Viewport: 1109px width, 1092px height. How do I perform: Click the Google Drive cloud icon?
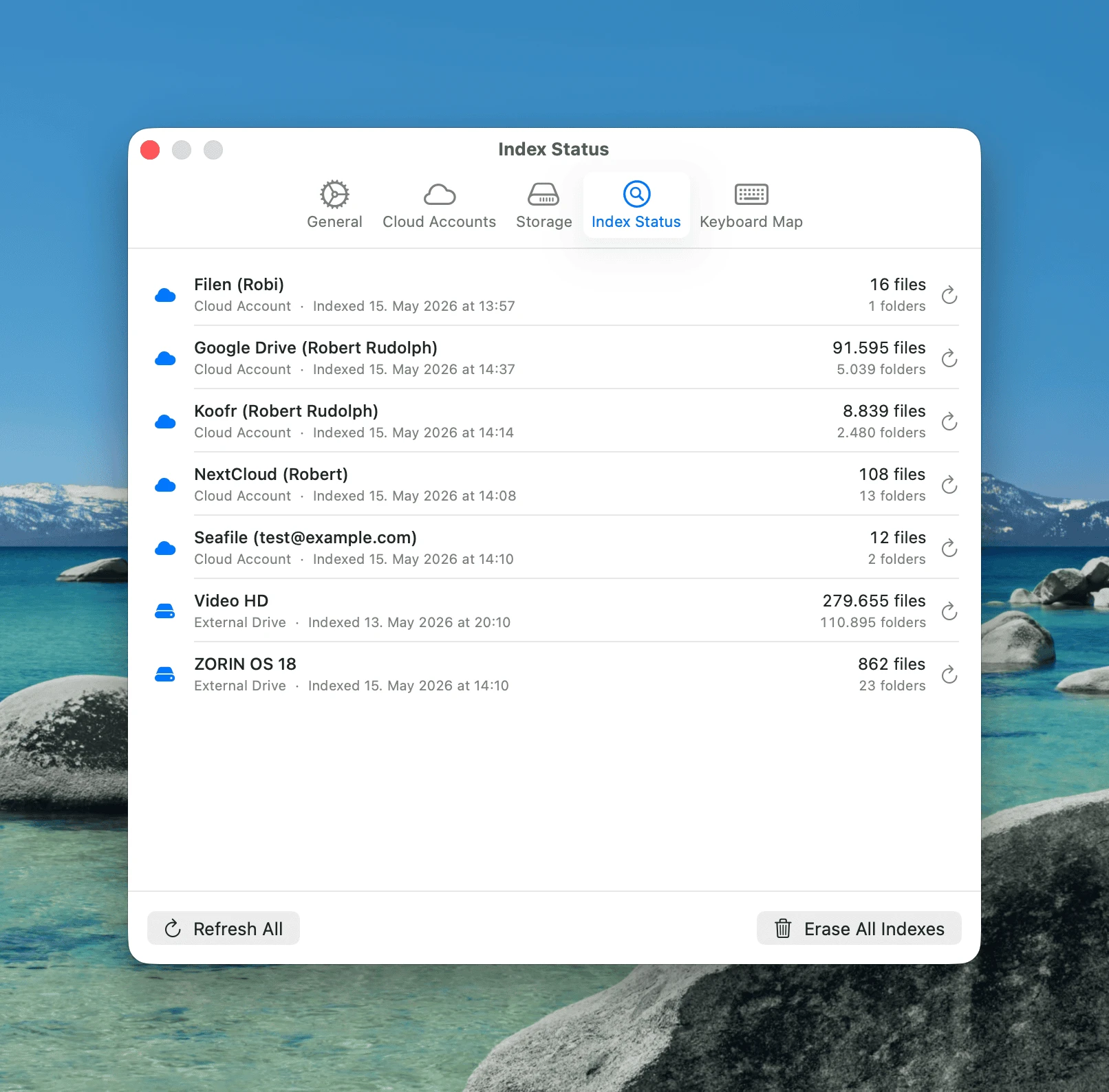pyautogui.click(x=165, y=358)
